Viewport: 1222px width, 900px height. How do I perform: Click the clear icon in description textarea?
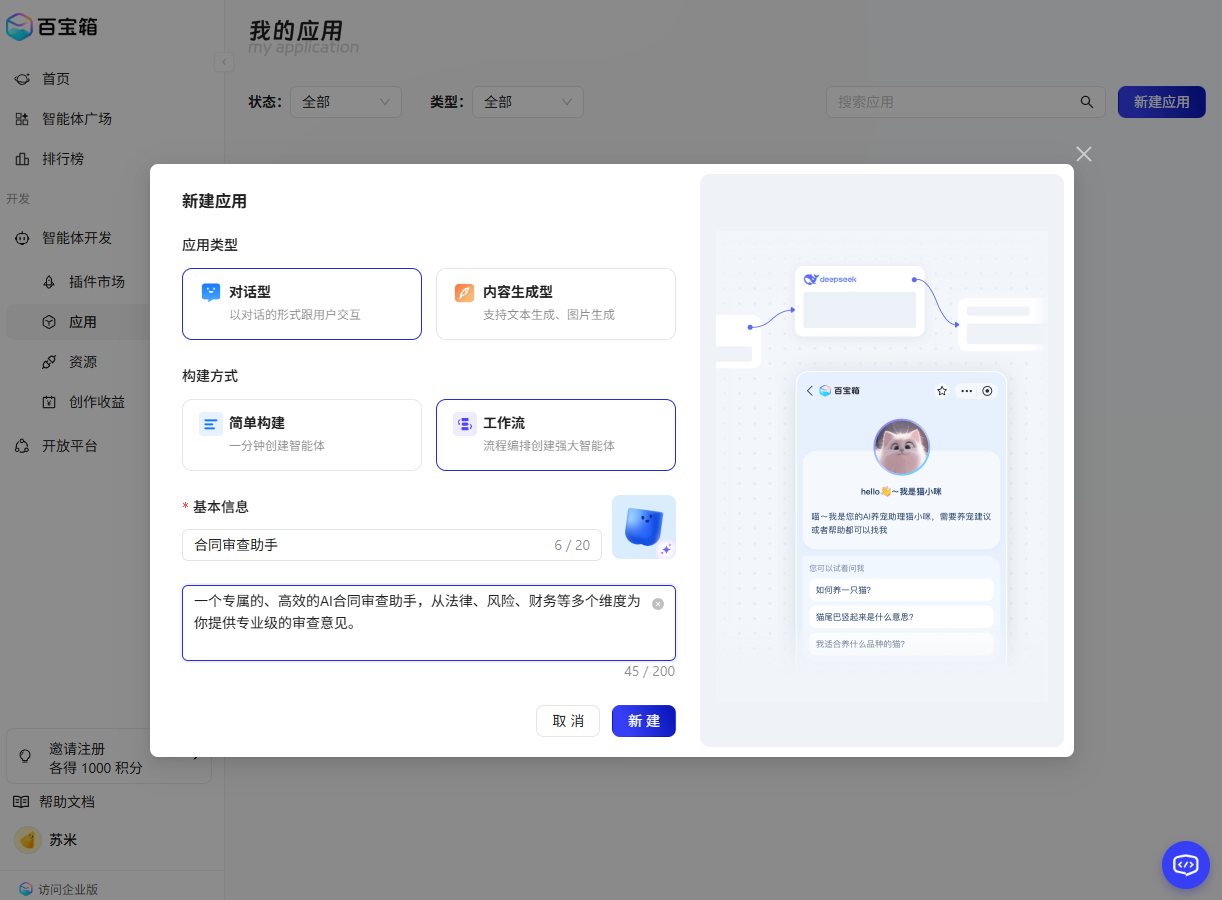[x=658, y=604]
